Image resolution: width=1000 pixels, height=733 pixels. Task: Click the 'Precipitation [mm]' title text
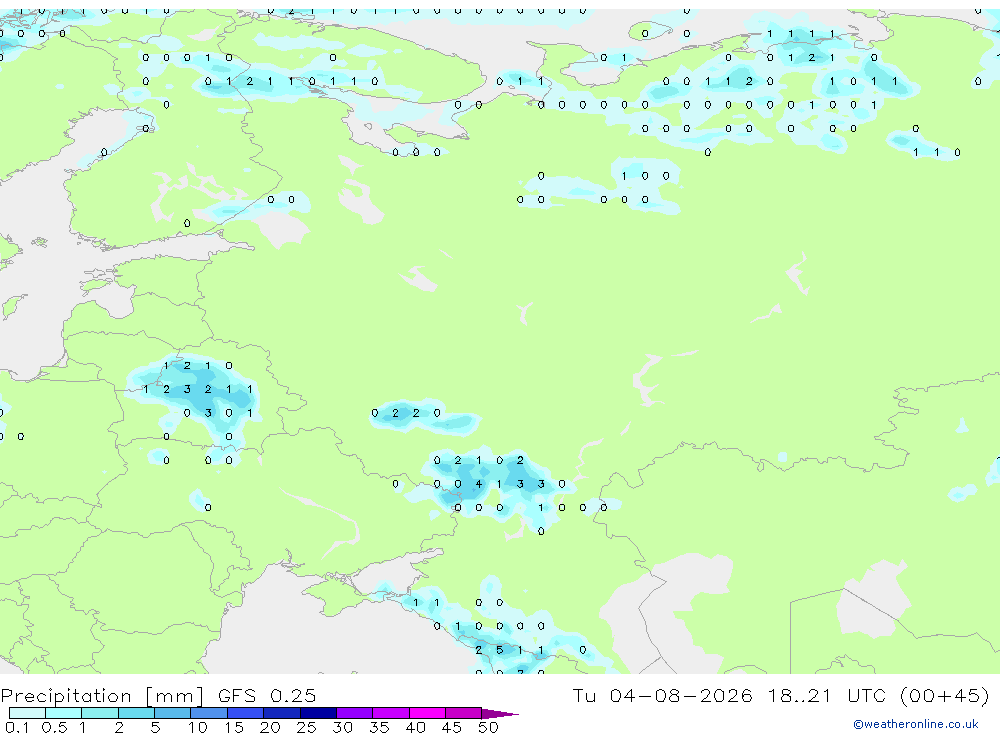(x=102, y=696)
